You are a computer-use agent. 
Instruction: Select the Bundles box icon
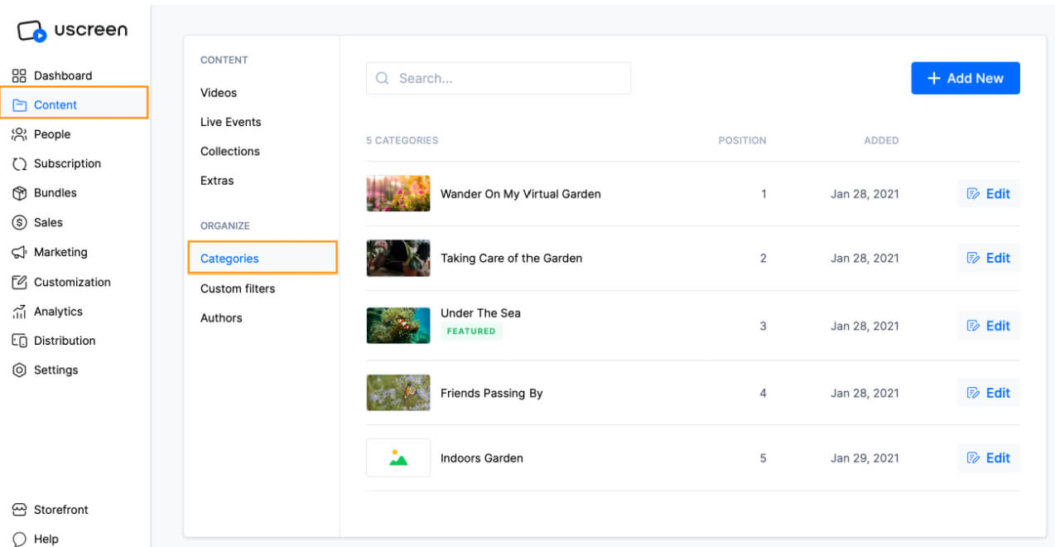(x=18, y=193)
